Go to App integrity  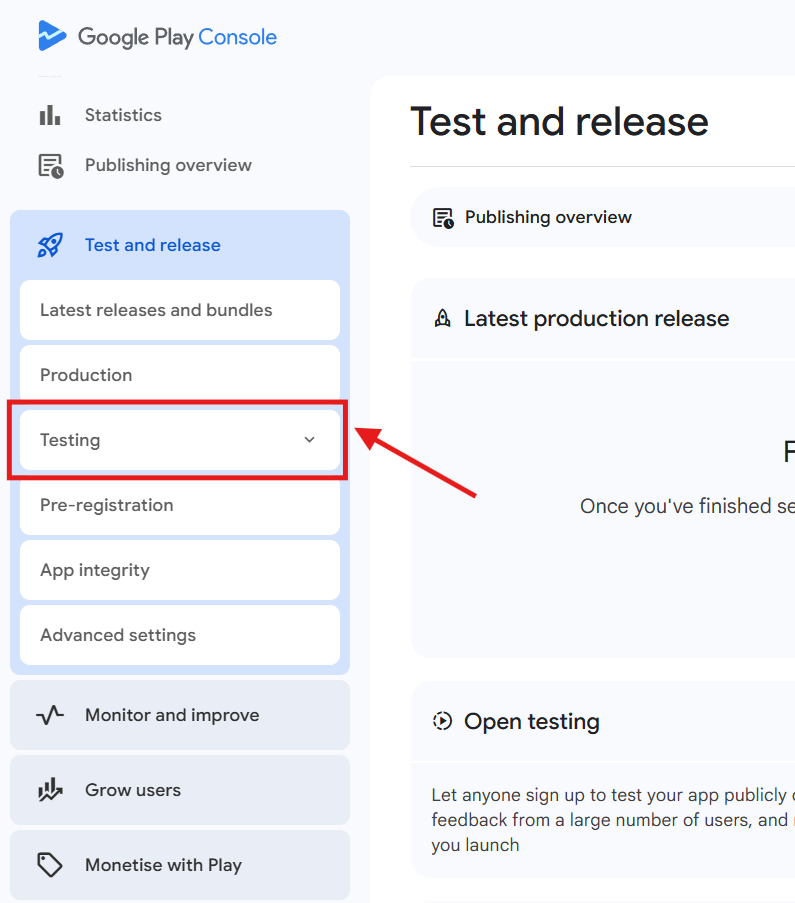[95, 570]
